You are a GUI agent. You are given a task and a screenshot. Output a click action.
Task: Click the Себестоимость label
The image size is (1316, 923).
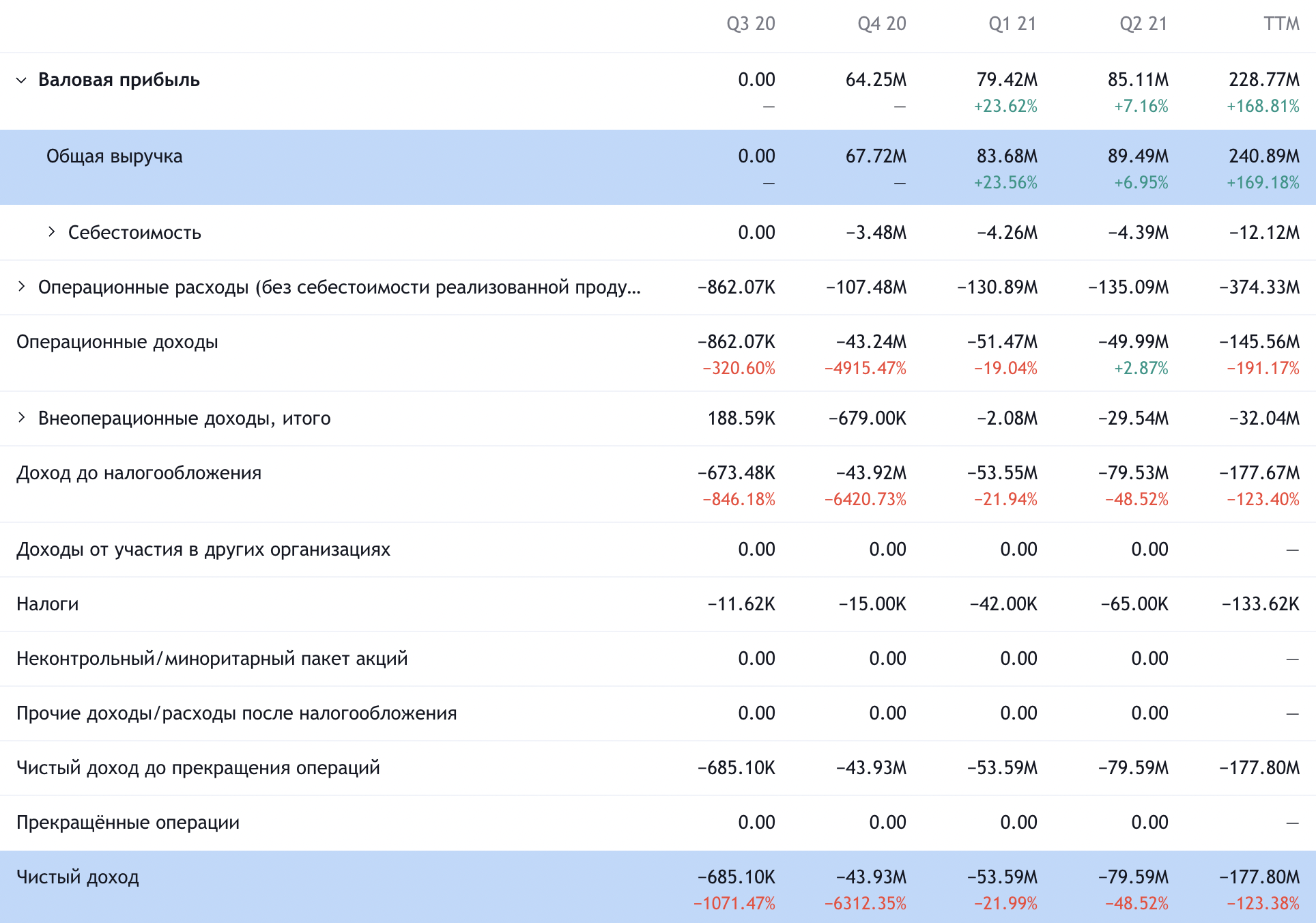click(134, 233)
